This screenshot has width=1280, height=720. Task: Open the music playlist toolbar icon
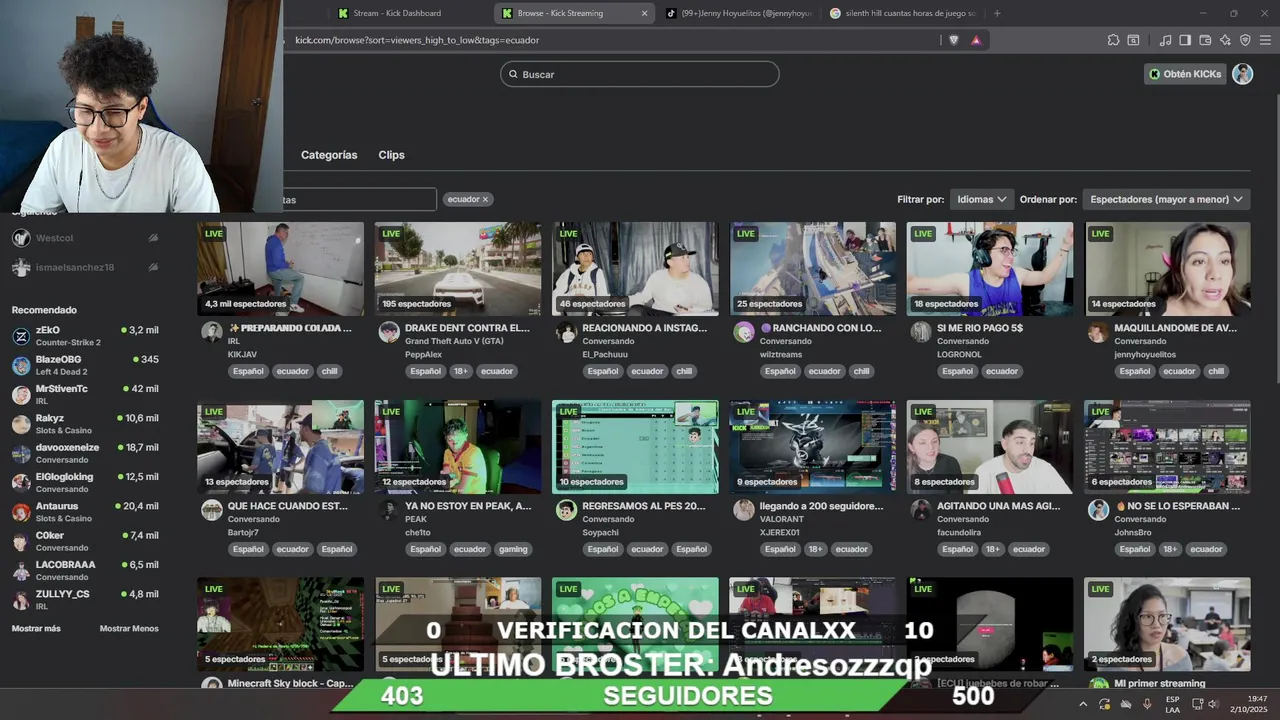[1165, 40]
